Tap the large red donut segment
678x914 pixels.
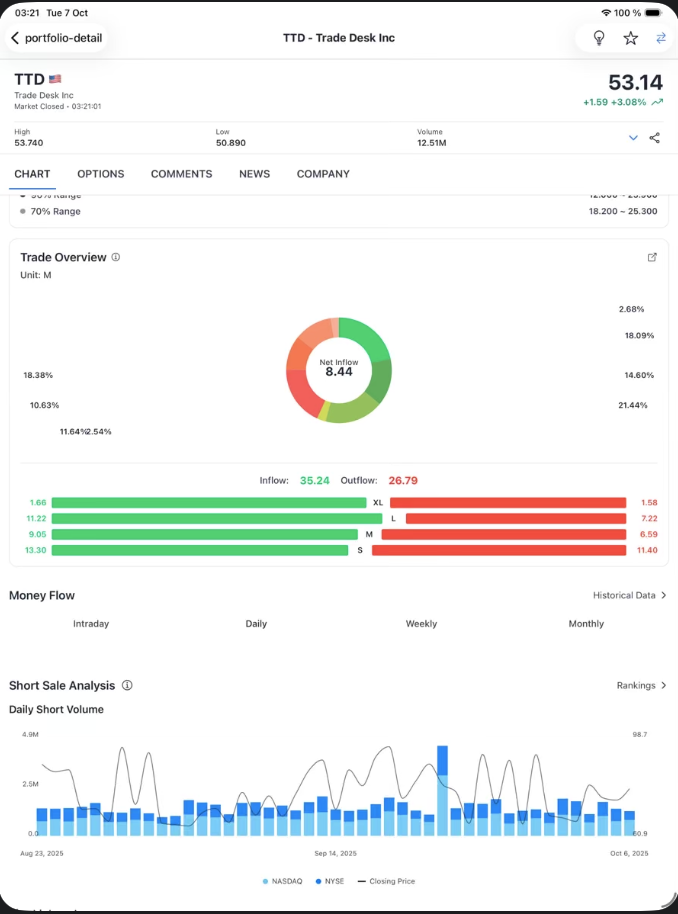tap(300, 392)
